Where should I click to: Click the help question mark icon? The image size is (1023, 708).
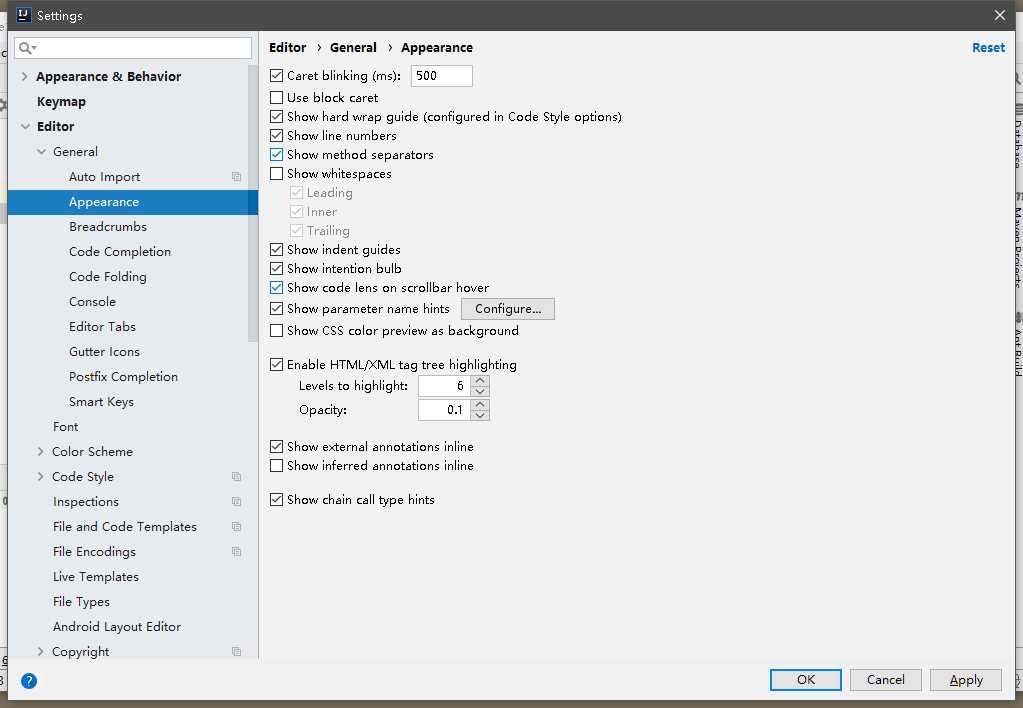pos(29,681)
